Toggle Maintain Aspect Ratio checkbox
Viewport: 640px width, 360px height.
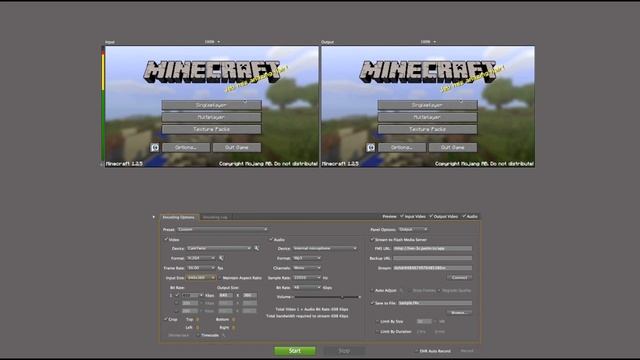220,278
